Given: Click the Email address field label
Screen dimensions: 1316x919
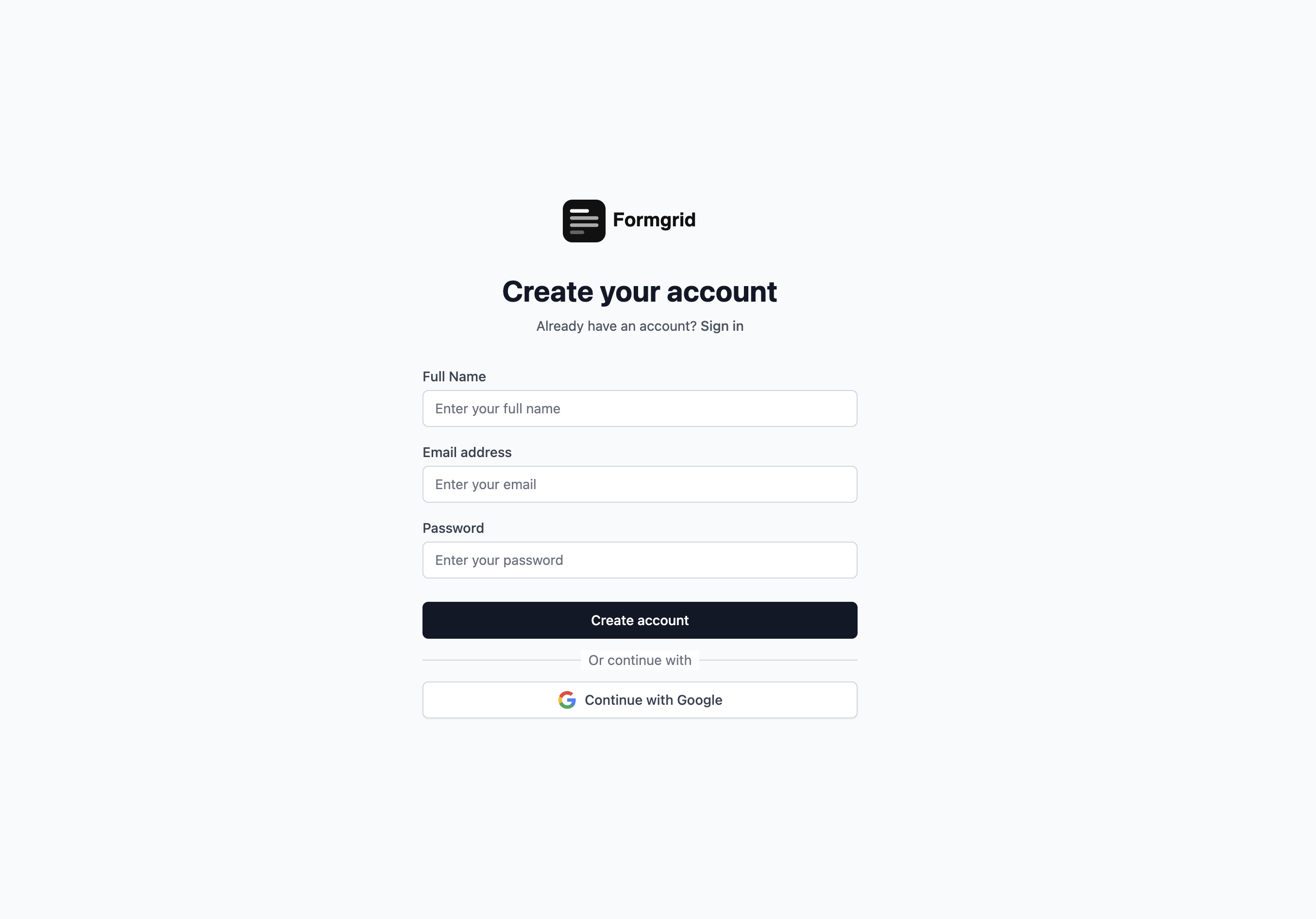Looking at the screenshot, I should 467,452.
